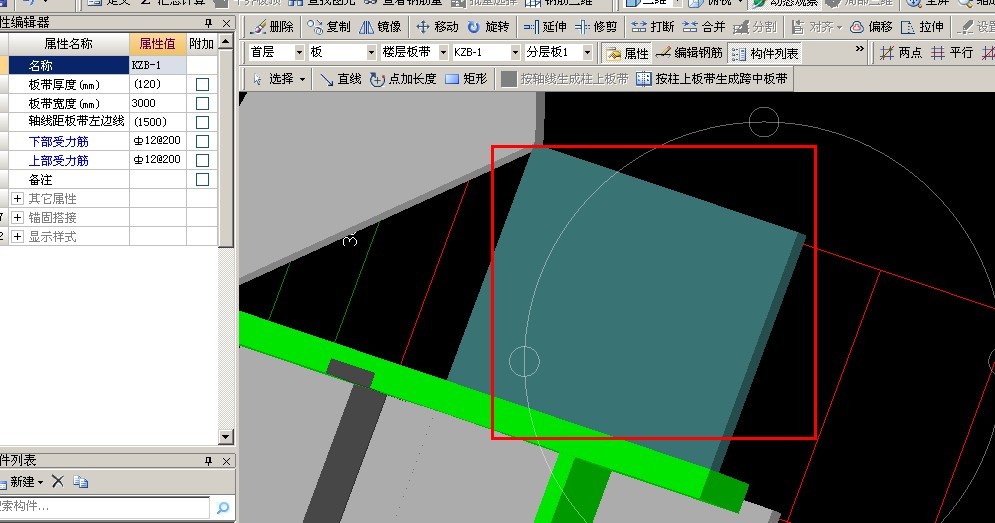Delete component with X in list panel

point(58,482)
